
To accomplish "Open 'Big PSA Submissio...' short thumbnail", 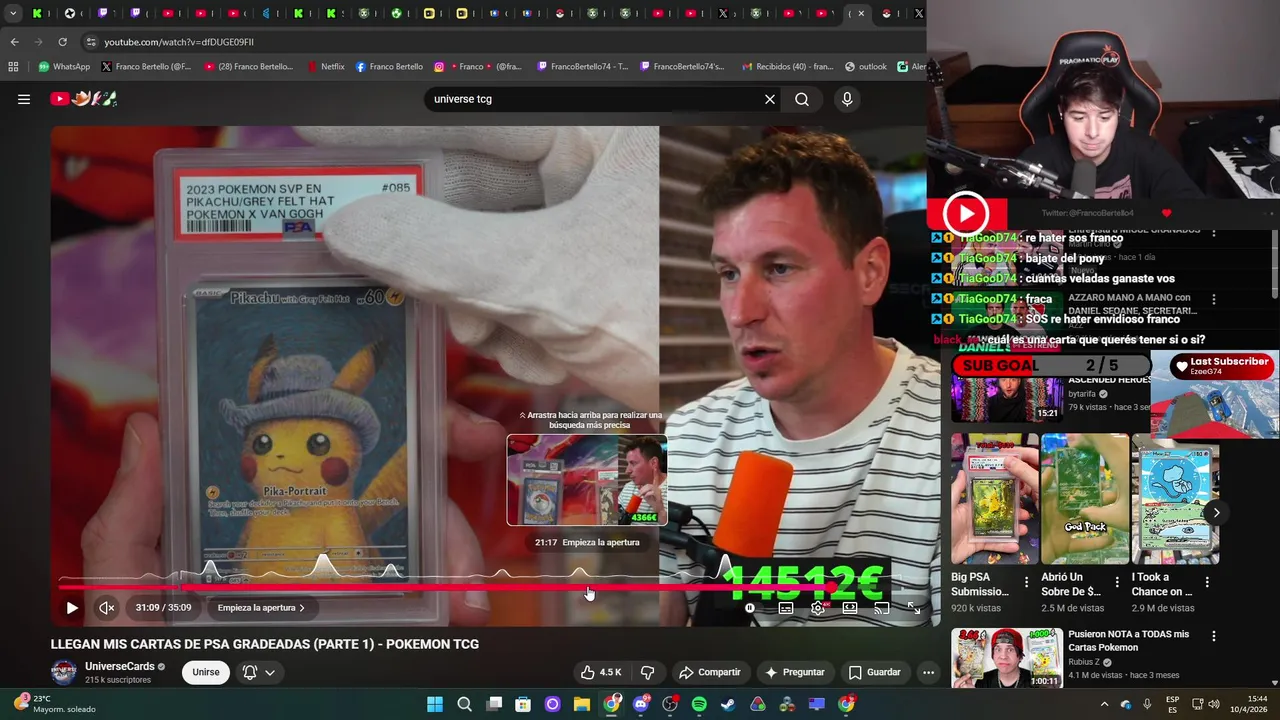I will (995, 499).
